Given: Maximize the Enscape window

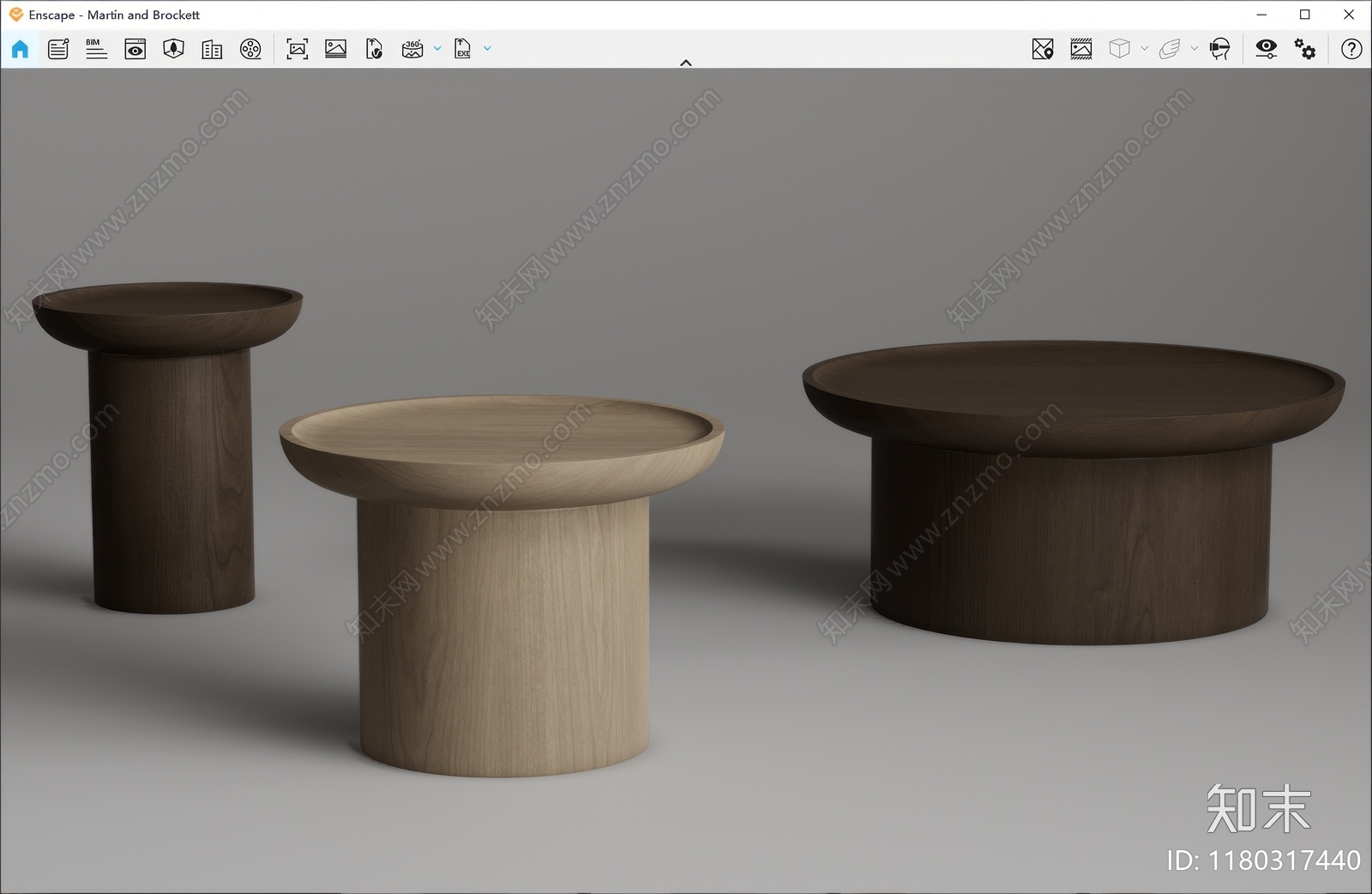Looking at the screenshot, I should (x=1305, y=15).
